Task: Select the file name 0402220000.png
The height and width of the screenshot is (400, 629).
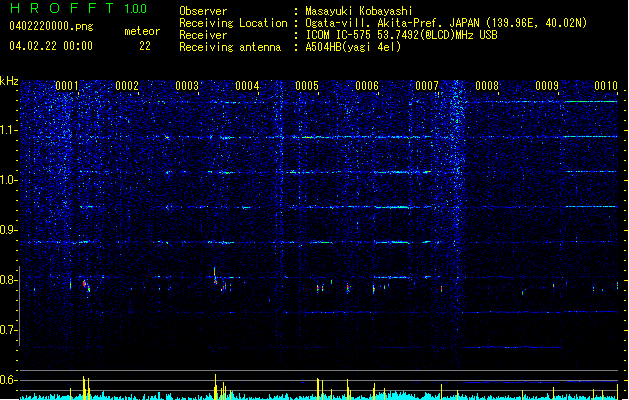Action: (51, 26)
